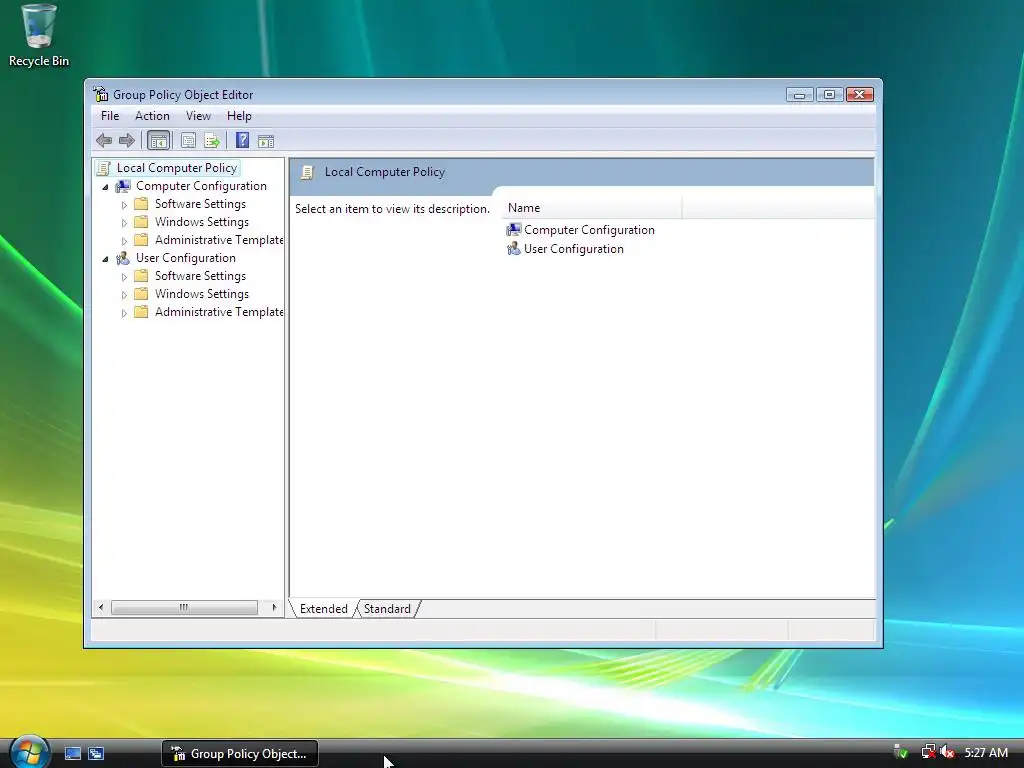The height and width of the screenshot is (768, 1024).
Task: Expand Software Settings under Computer Configuration
Action: (x=124, y=205)
